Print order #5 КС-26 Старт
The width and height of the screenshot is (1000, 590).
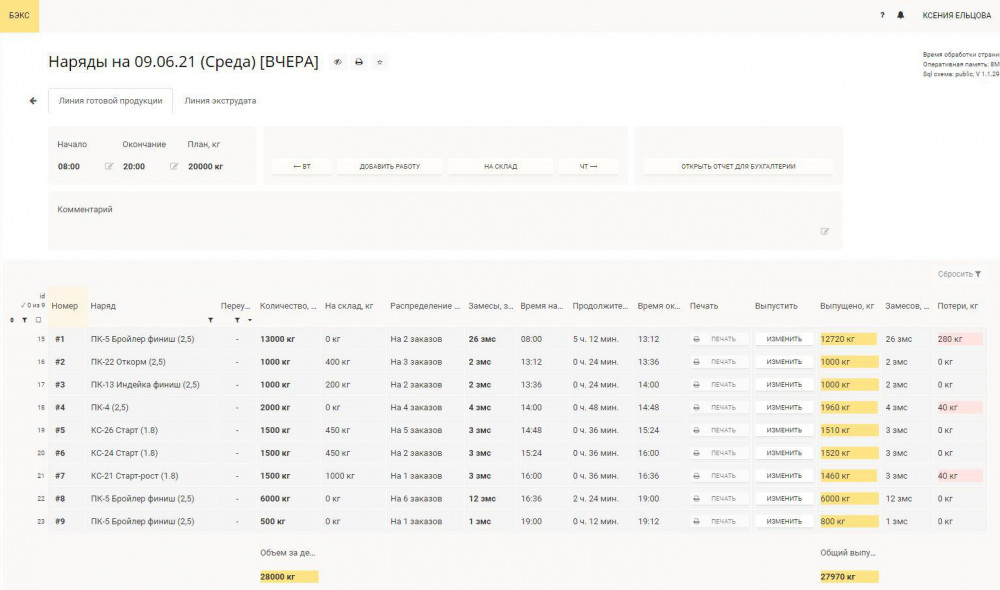coord(718,431)
